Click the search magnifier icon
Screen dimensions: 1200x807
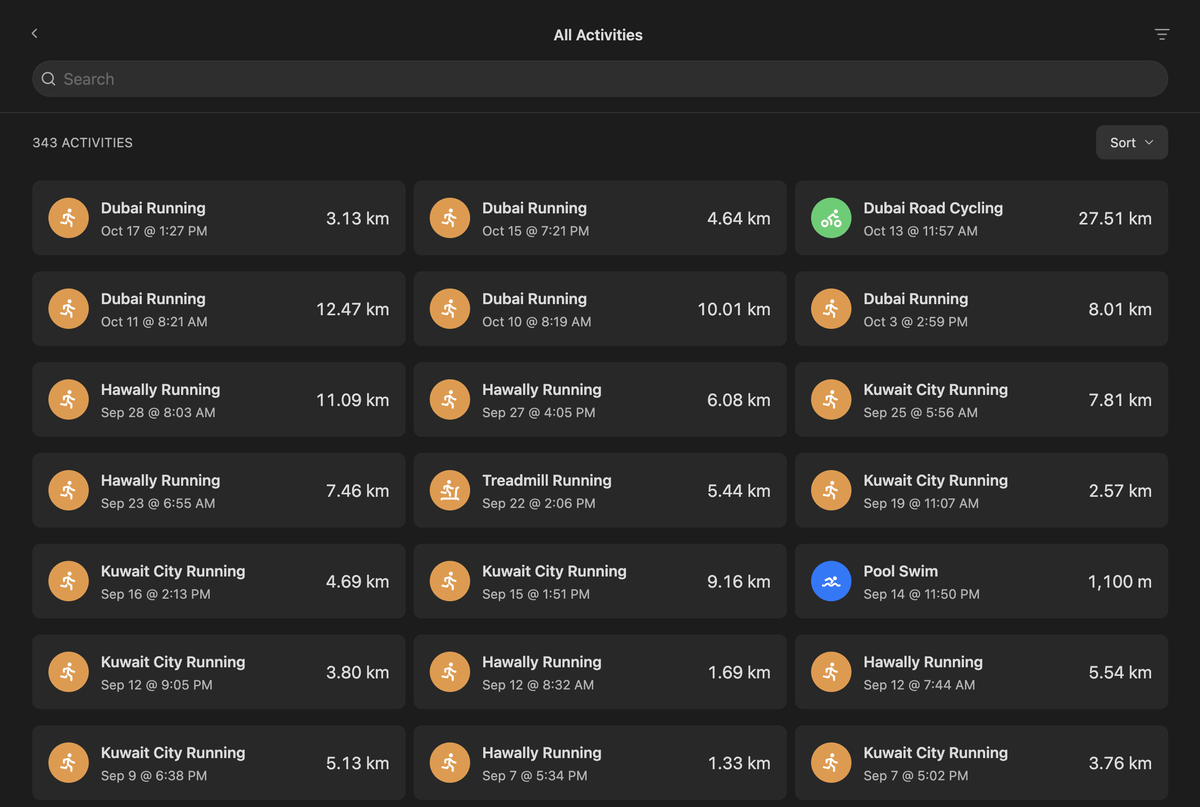pos(48,79)
